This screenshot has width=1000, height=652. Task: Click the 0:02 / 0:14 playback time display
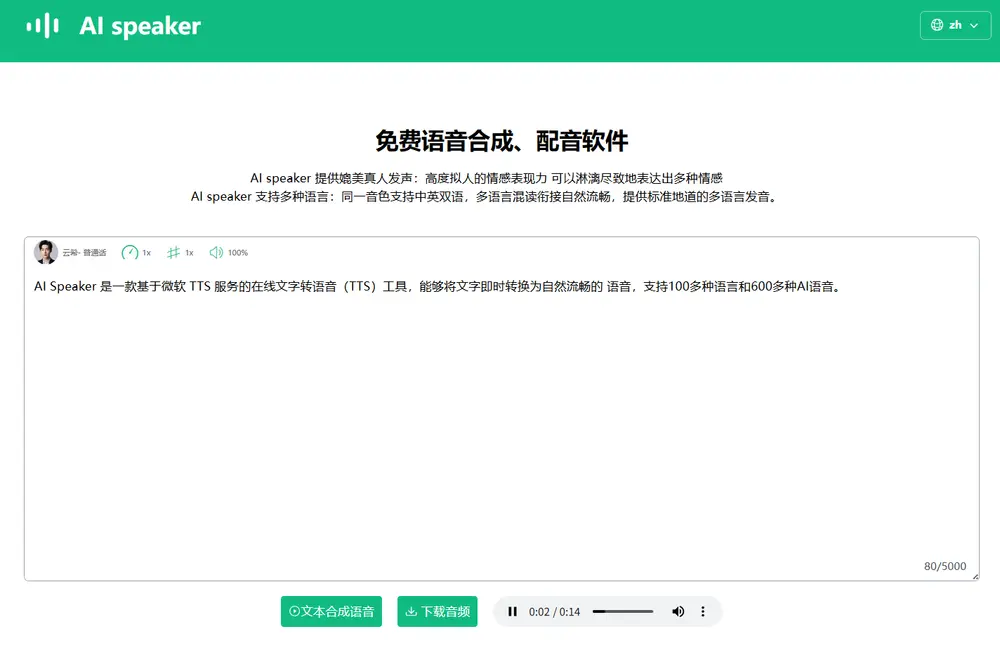pos(554,612)
